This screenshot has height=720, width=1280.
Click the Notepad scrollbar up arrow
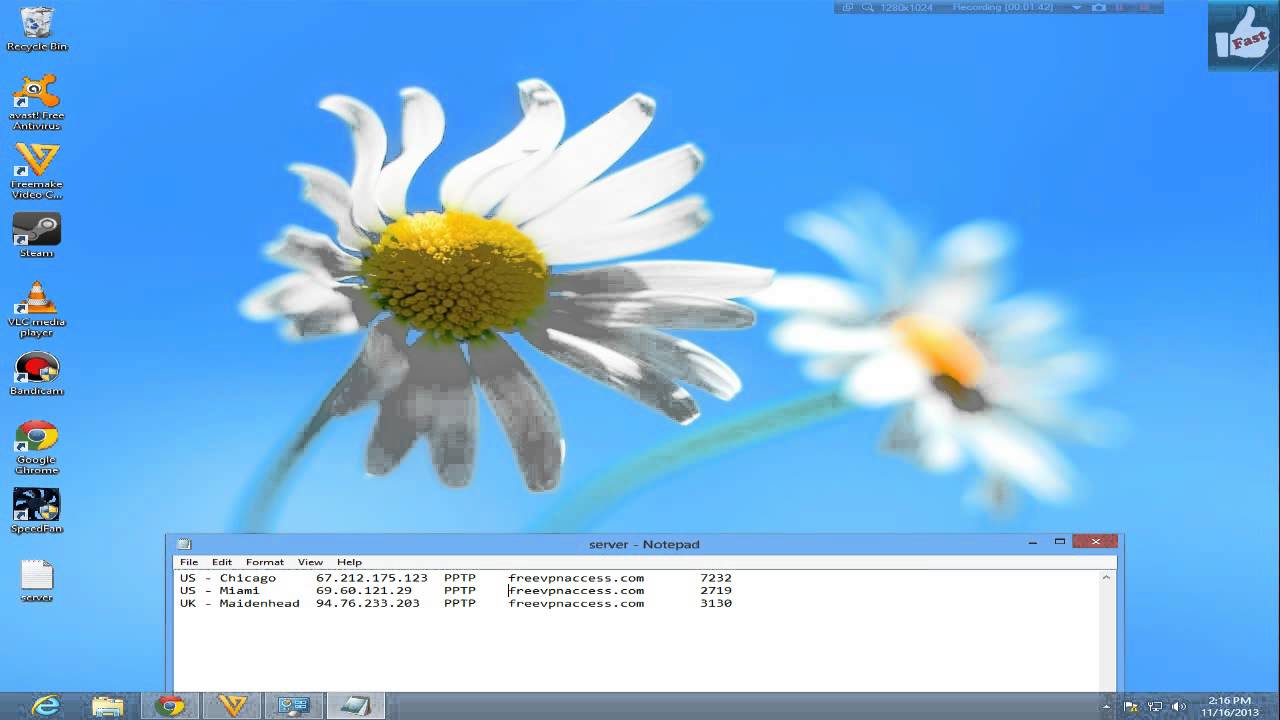pos(1106,577)
